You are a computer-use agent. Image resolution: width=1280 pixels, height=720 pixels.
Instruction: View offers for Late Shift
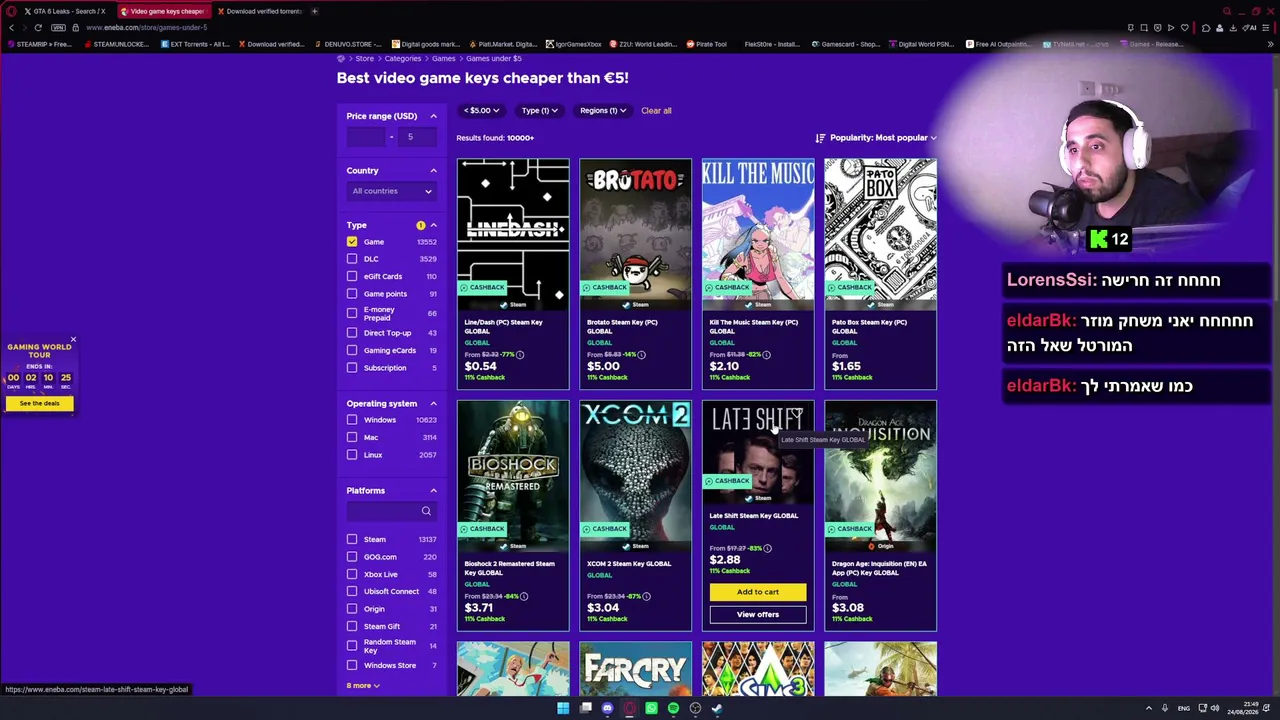(758, 615)
